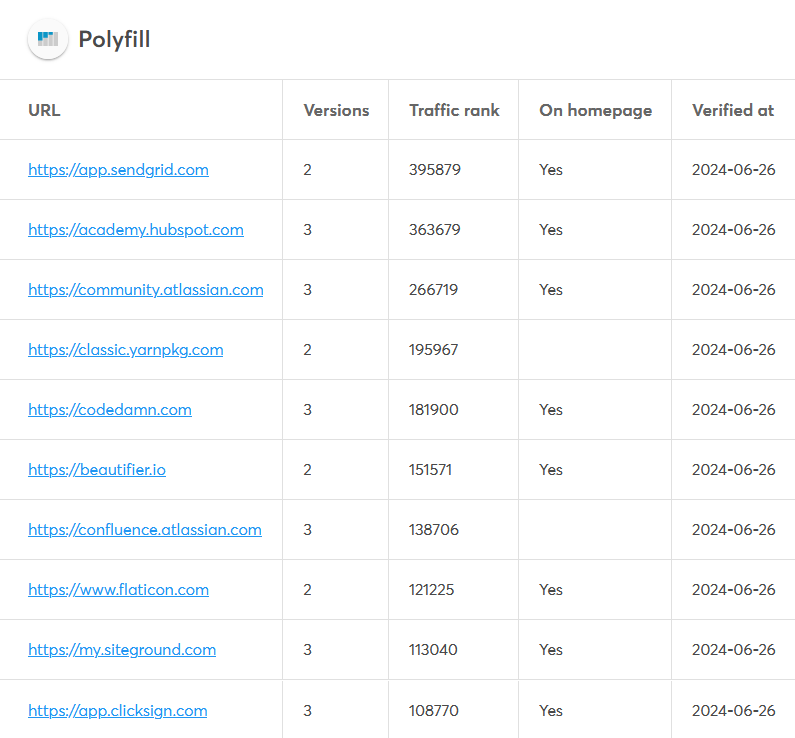
Task: Click the Polyfill logo icon
Action: pyautogui.click(x=48, y=39)
